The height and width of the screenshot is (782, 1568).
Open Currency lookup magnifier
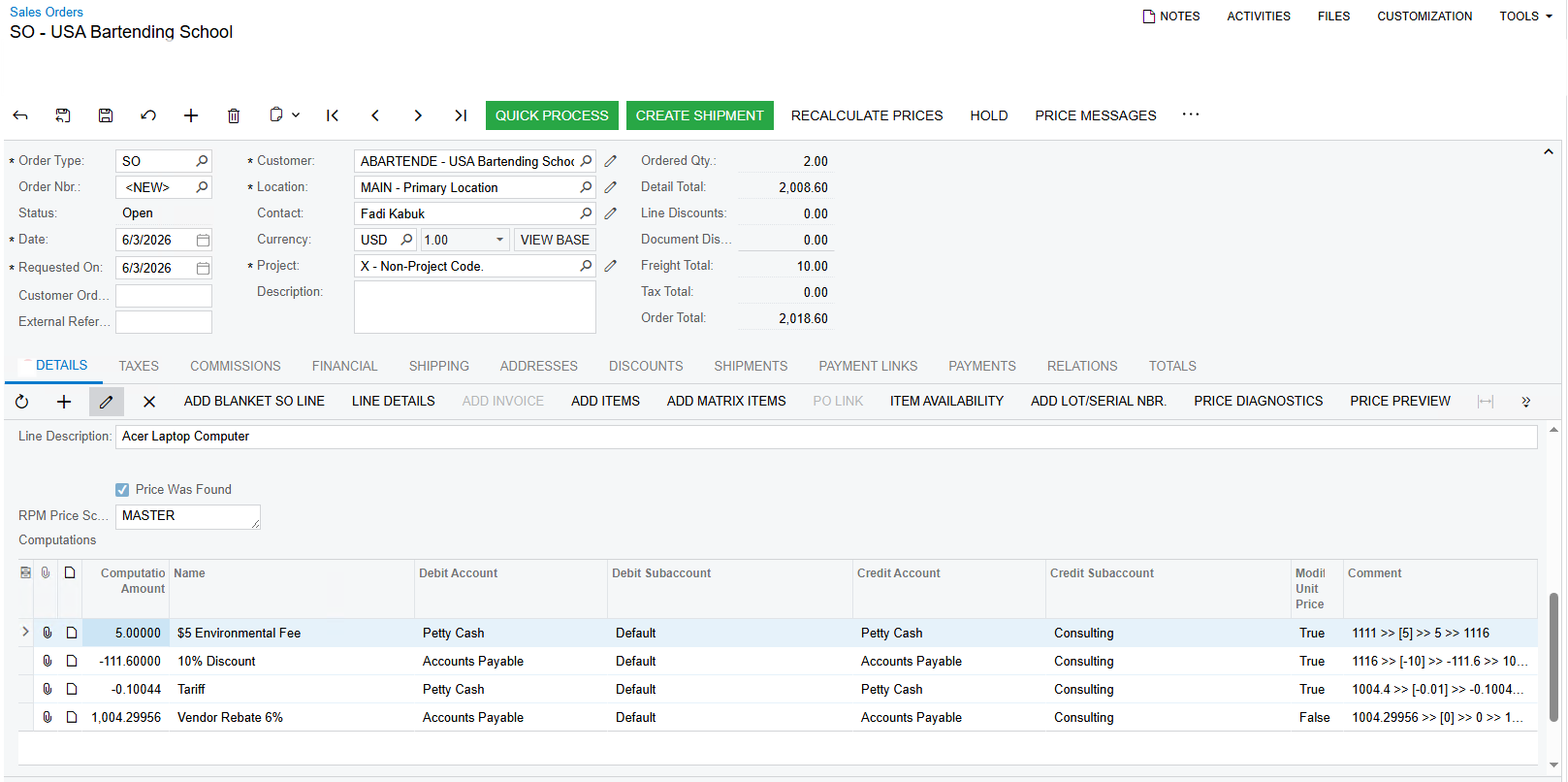(x=406, y=240)
